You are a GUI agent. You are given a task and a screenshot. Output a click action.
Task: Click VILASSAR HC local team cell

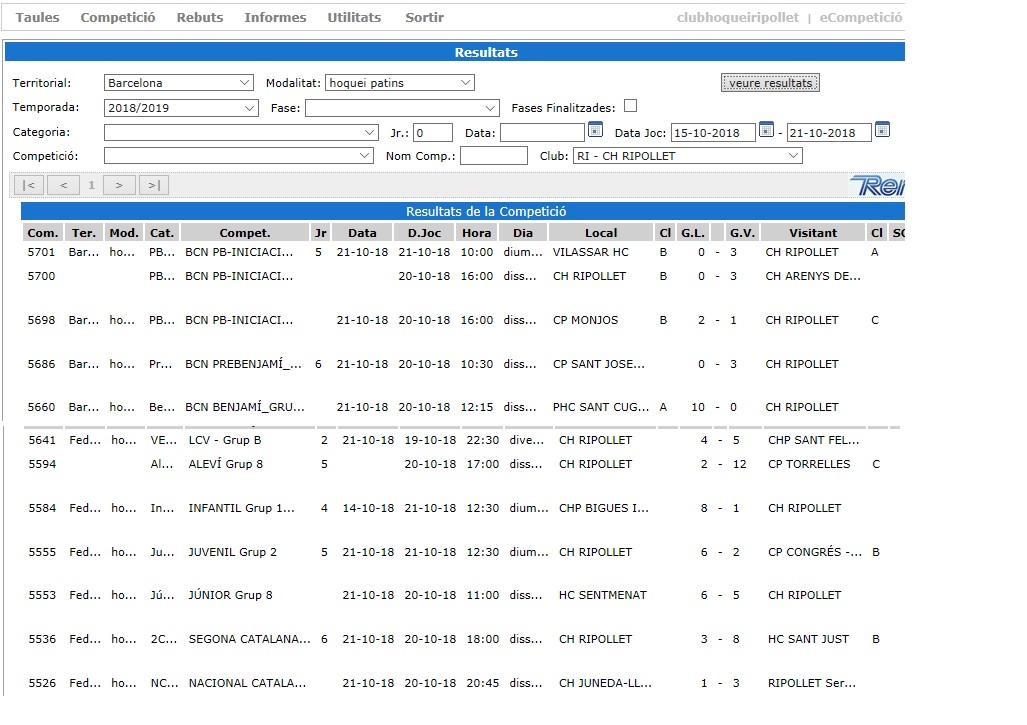pyautogui.click(x=591, y=252)
